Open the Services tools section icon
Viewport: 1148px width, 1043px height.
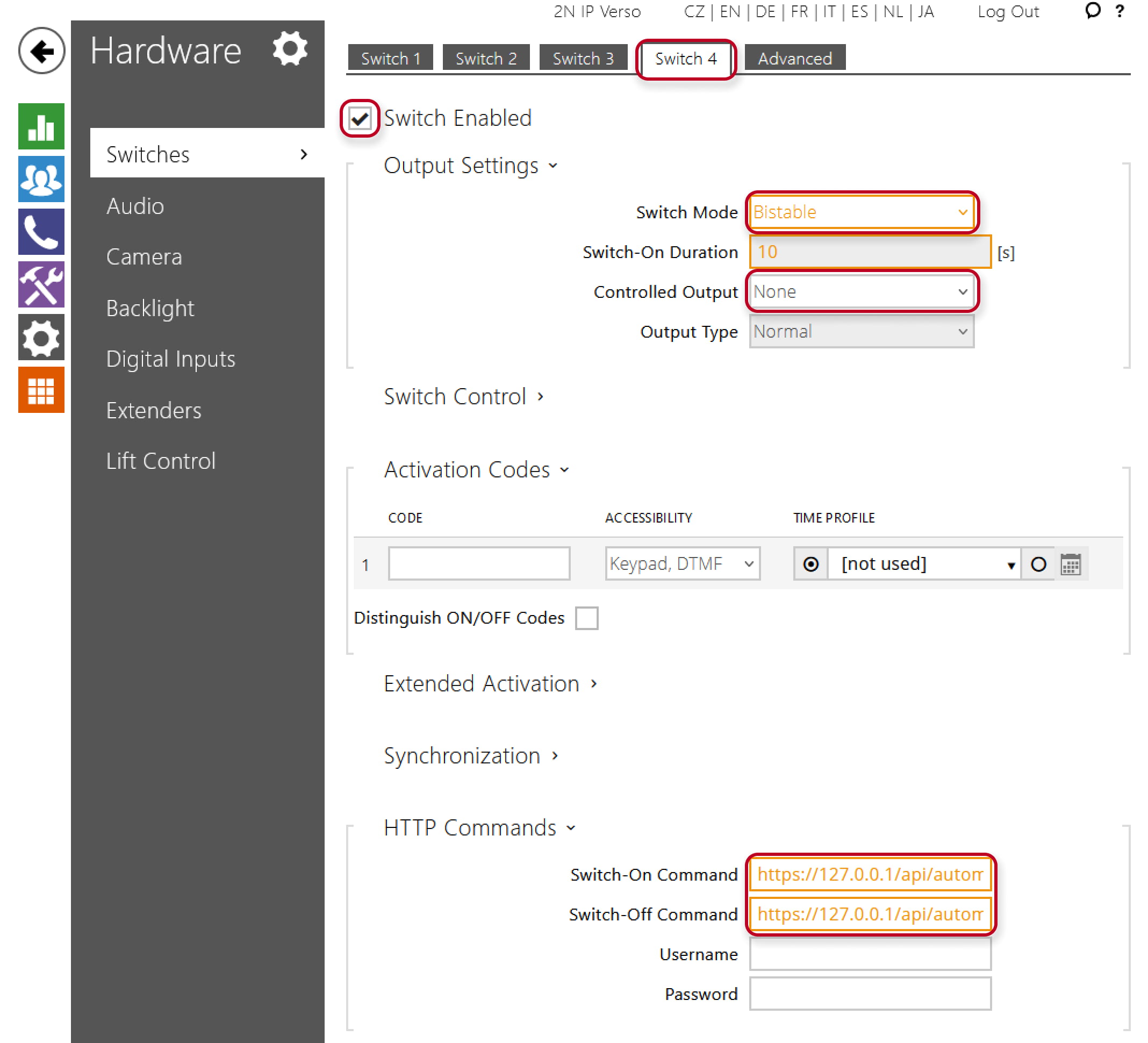(x=41, y=284)
